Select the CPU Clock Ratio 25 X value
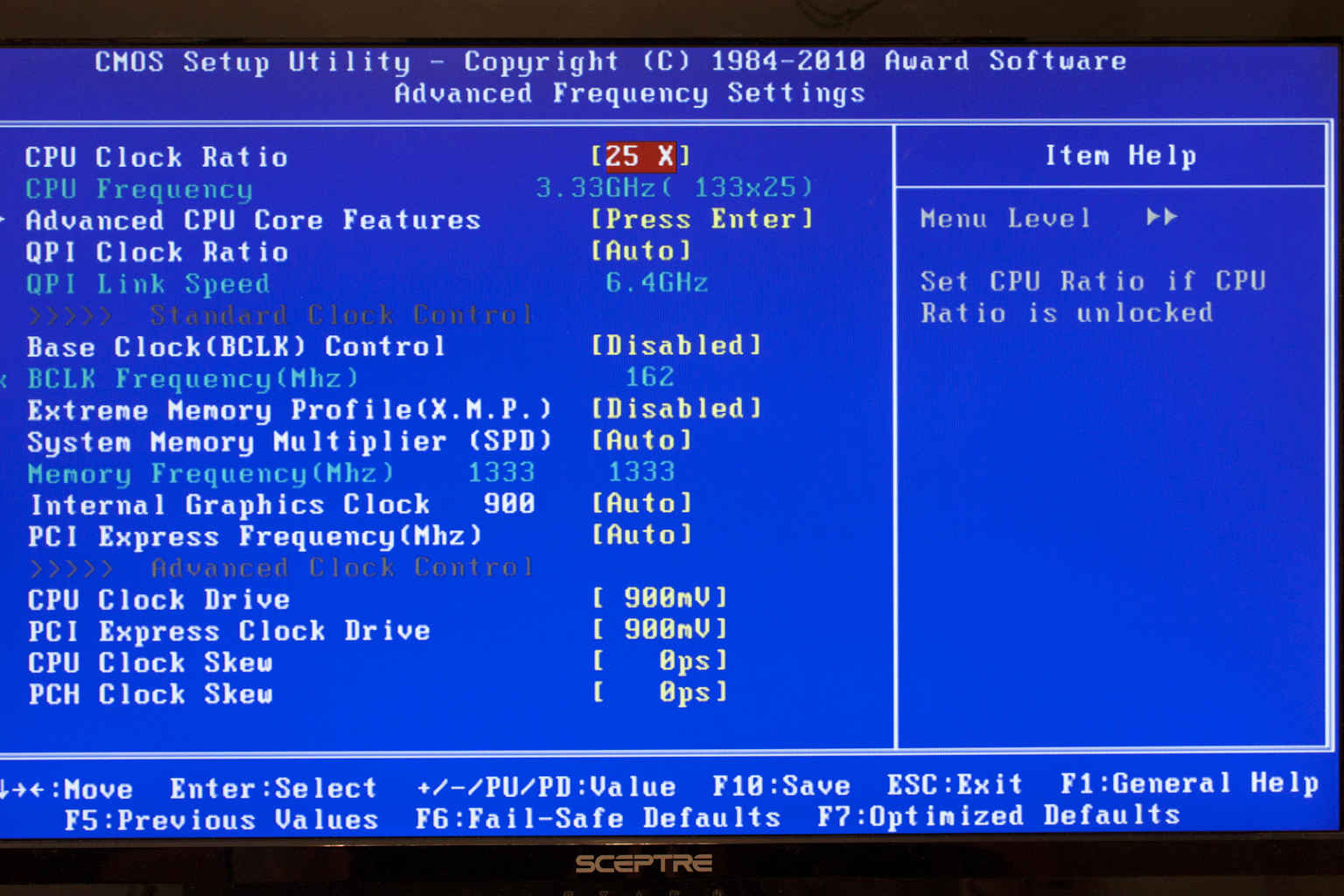1344x896 pixels. pyautogui.click(x=640, y=157)
